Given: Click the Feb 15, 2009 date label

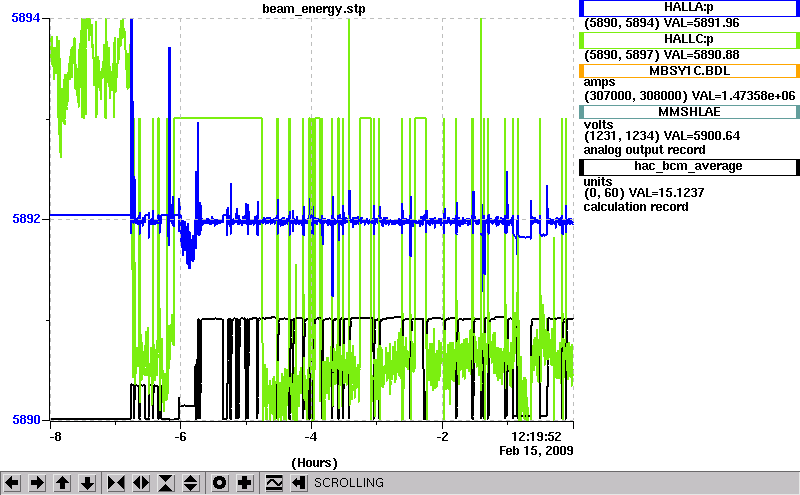Looking at the screenshot, I should [x=536, y=451].
